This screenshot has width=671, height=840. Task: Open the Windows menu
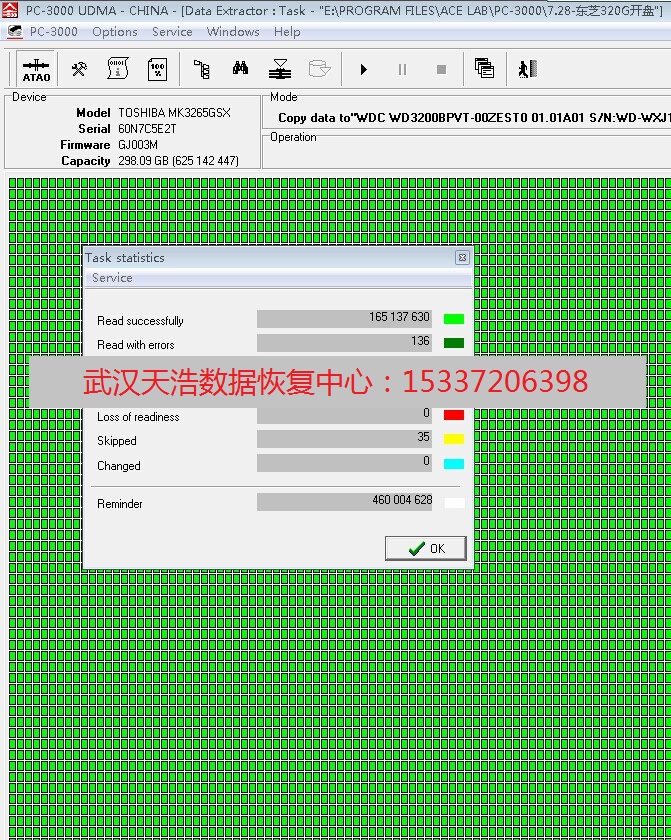click(x=232, y=32)
